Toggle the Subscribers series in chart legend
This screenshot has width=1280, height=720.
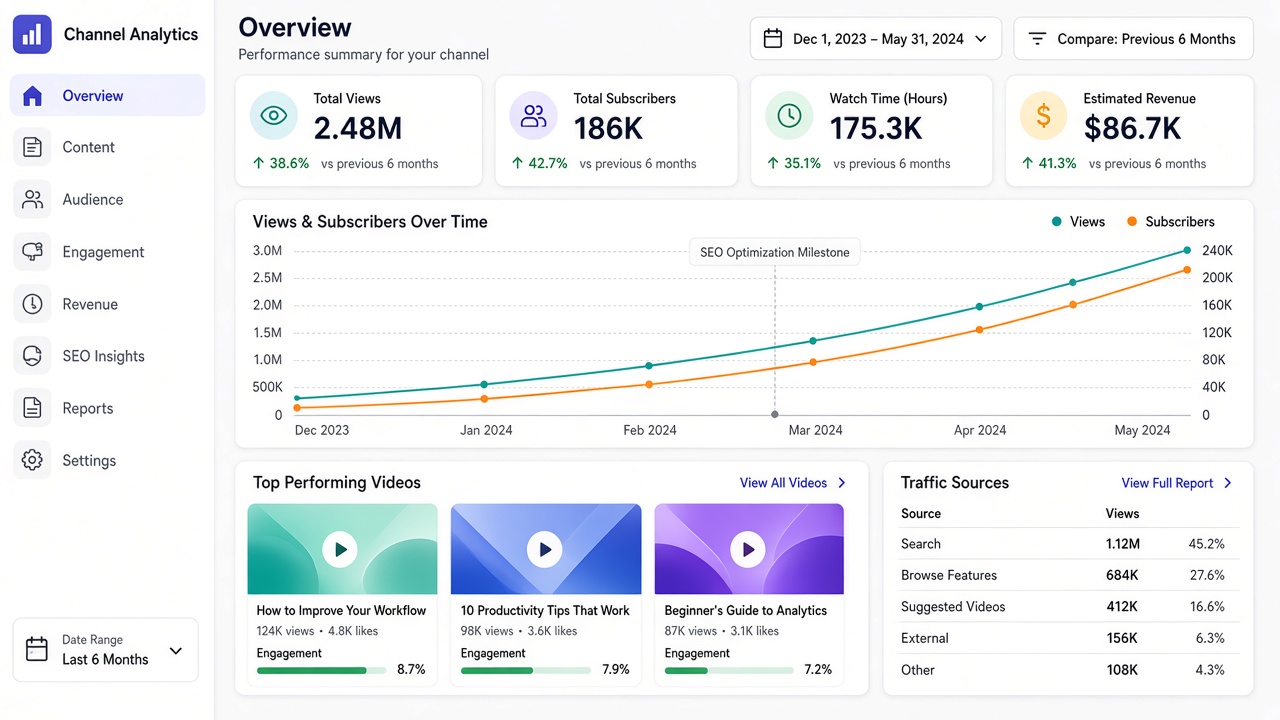coord(1170,222)
